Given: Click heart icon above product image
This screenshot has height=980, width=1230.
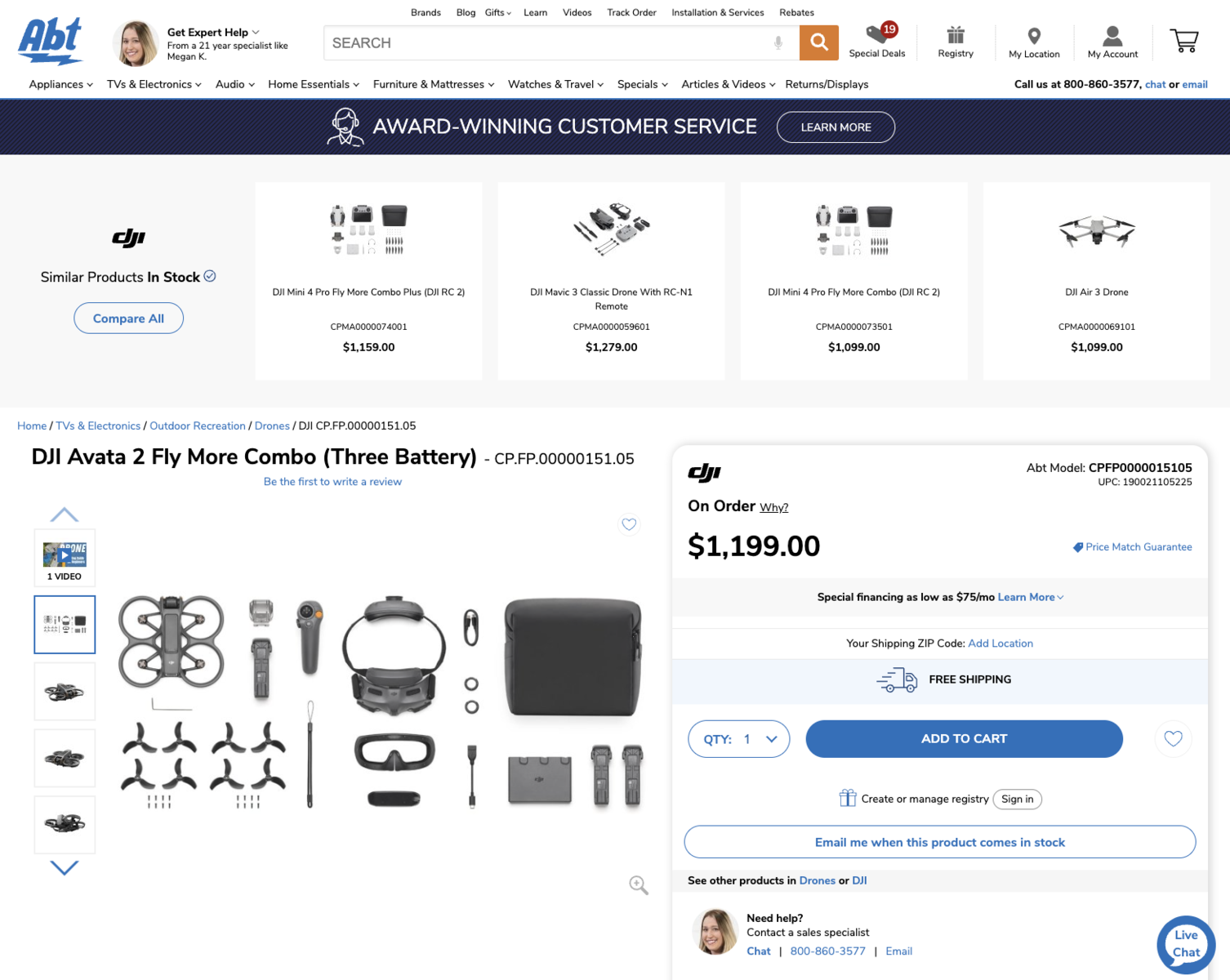Looking at the screenshot, I should 629,524.
